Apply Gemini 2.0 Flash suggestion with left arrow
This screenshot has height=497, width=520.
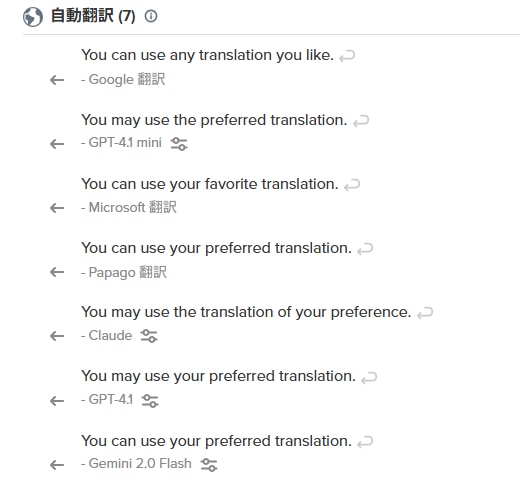click(57, 465)
